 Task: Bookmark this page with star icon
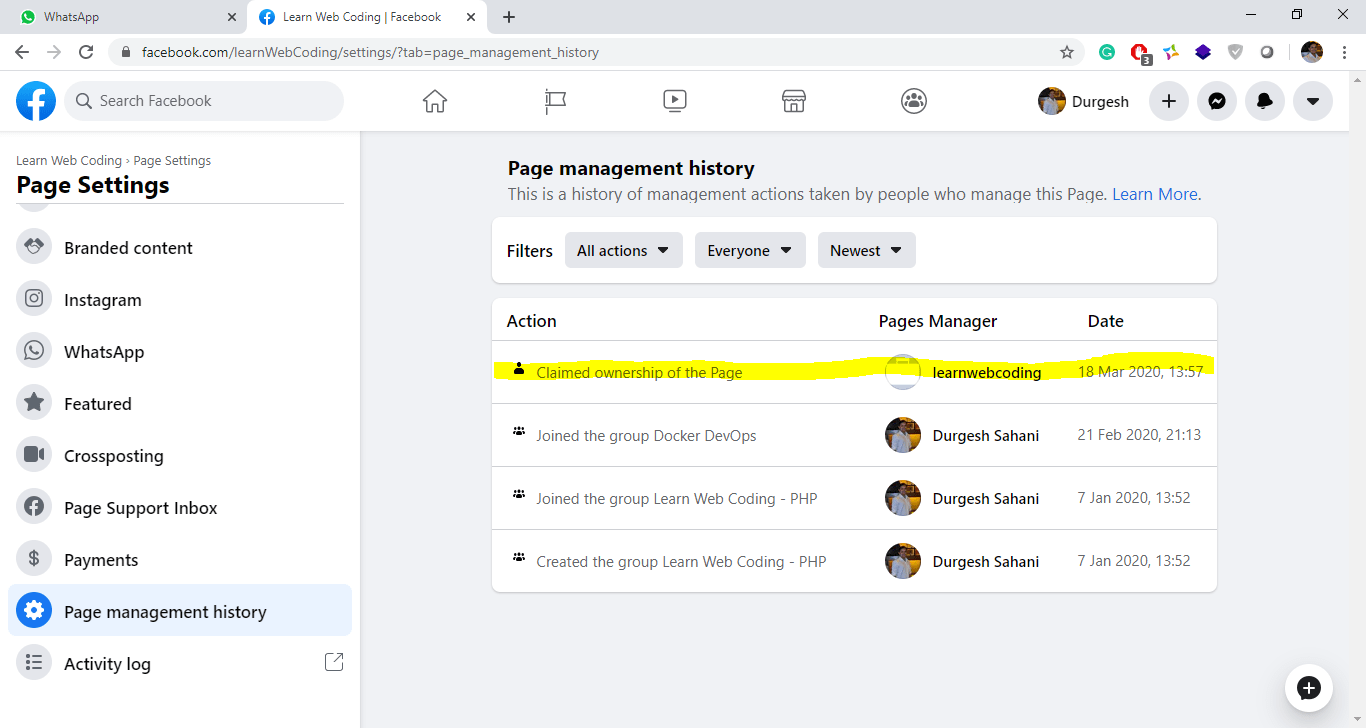click(x=1067, y=52)
